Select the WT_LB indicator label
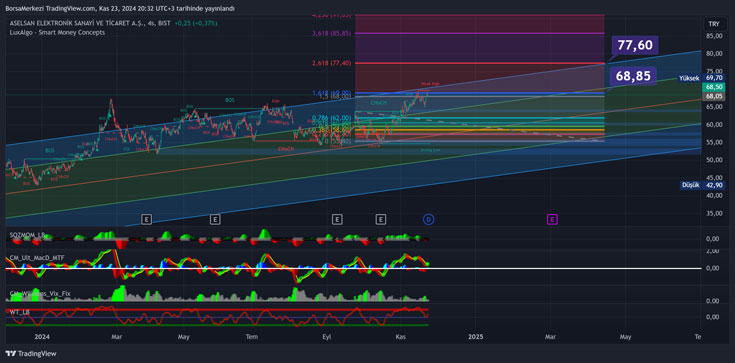The height and width of the screenshot is (363, 735). pyautogui.click(x=20, y=311)
